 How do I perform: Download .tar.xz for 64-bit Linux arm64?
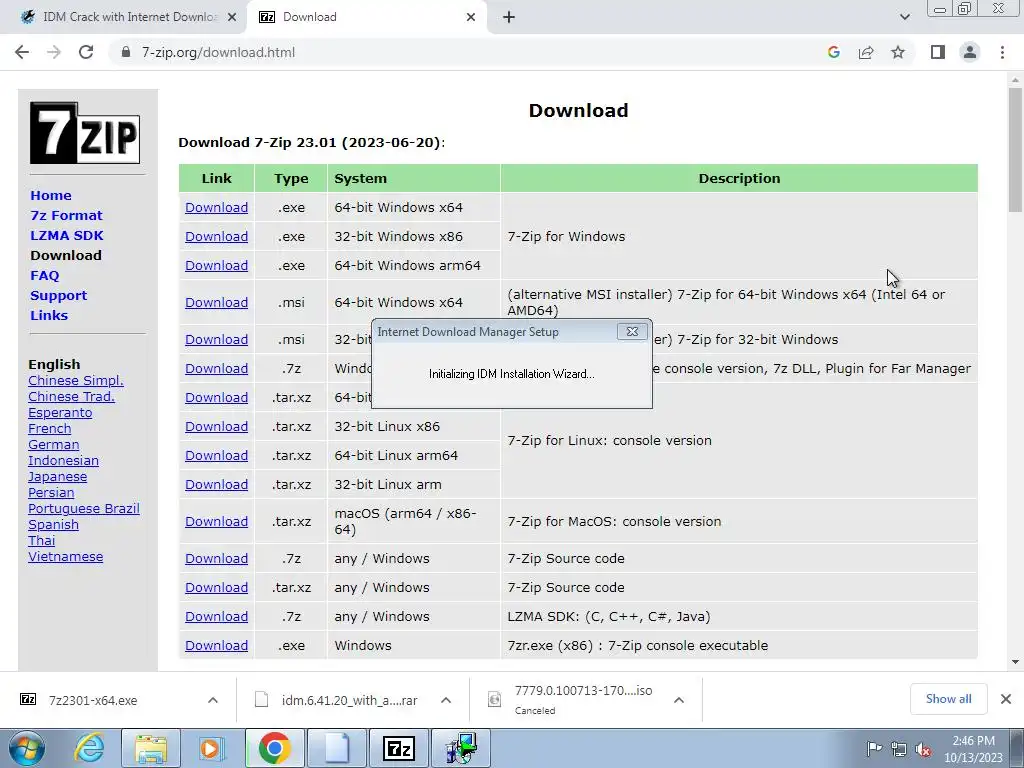click(x=216, y=456)
